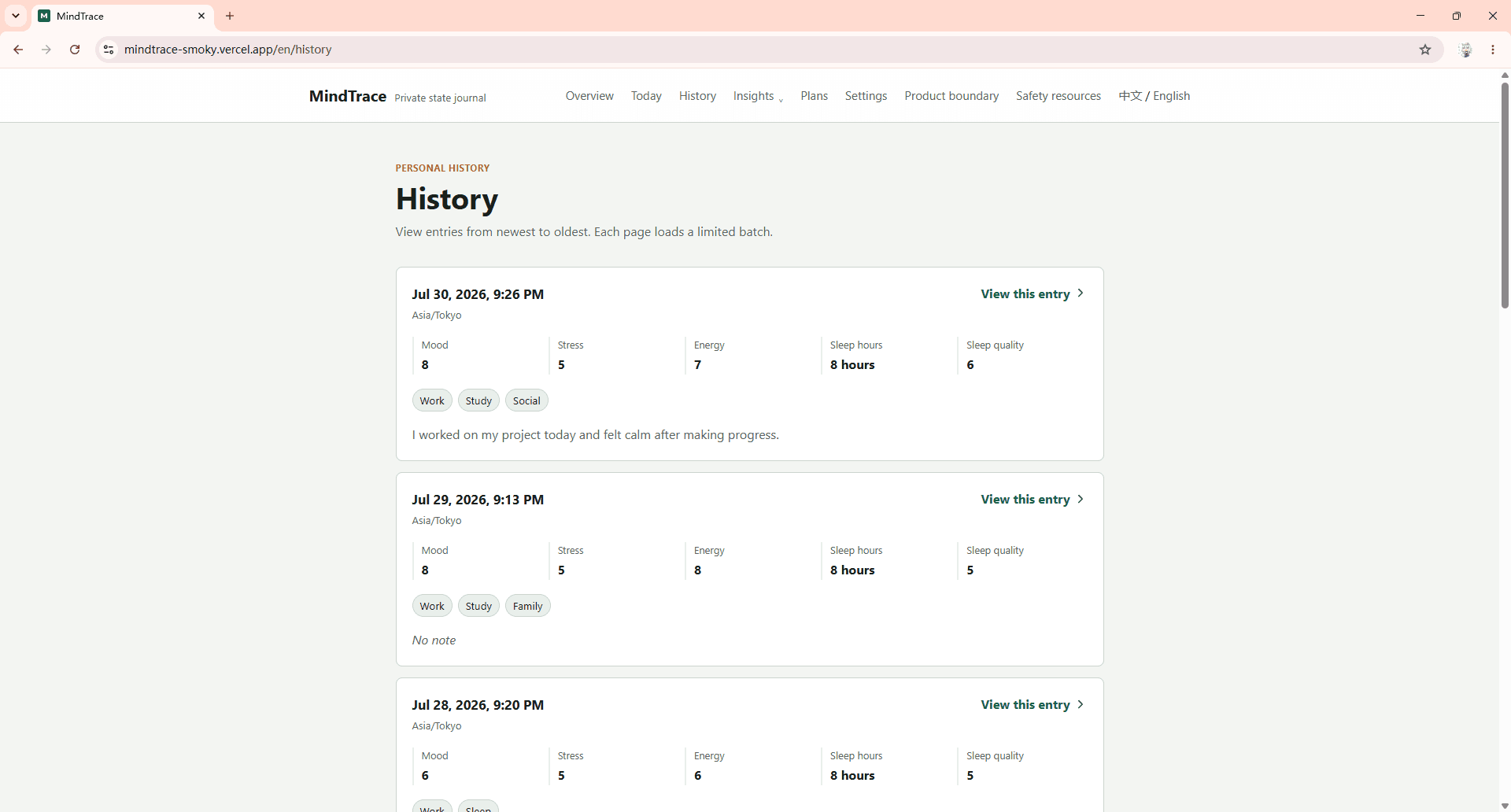Open the Today nav item
Image resolution: width=1511 pixels, height=812 pixels.
click(x=646, y=96)
